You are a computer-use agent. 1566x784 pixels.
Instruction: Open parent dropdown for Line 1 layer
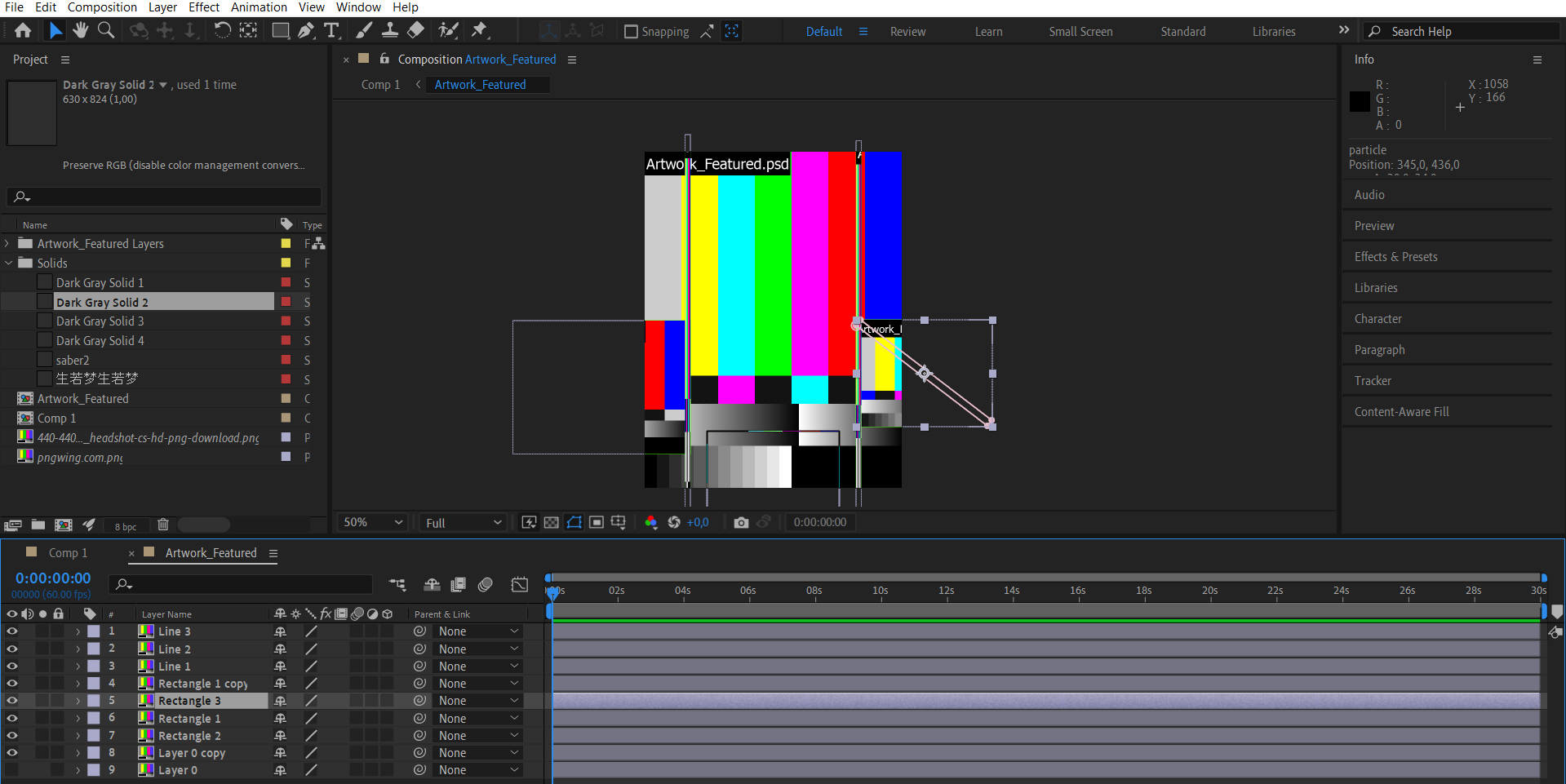pos(478,667)
